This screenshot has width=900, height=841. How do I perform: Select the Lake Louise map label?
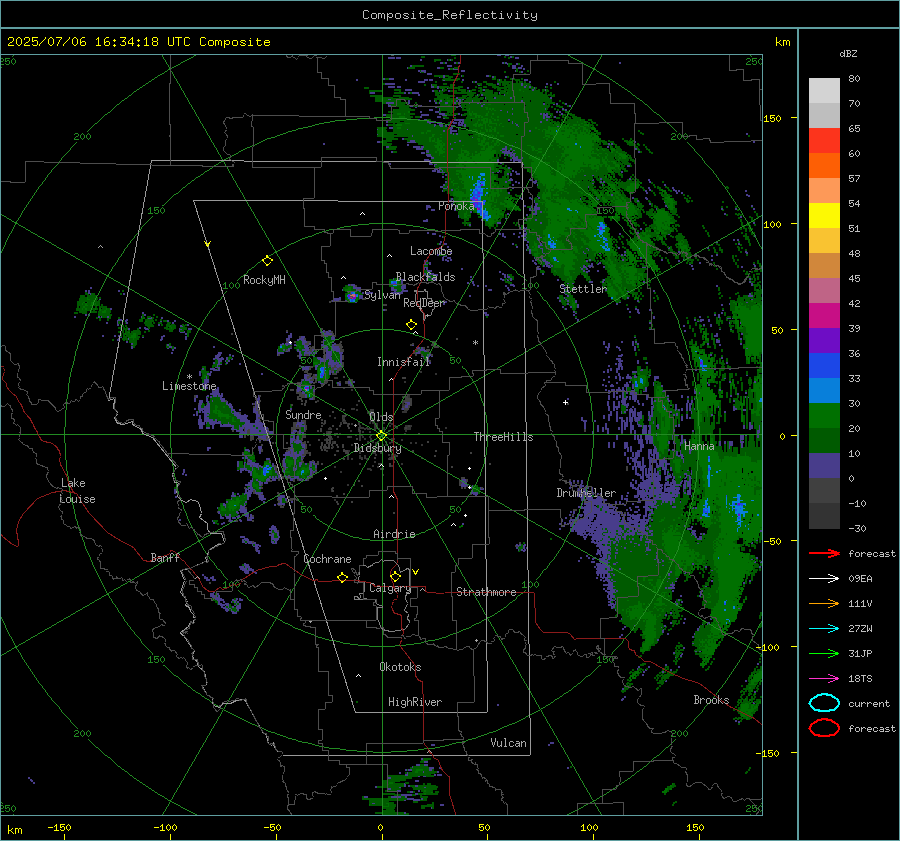(77, 491)
